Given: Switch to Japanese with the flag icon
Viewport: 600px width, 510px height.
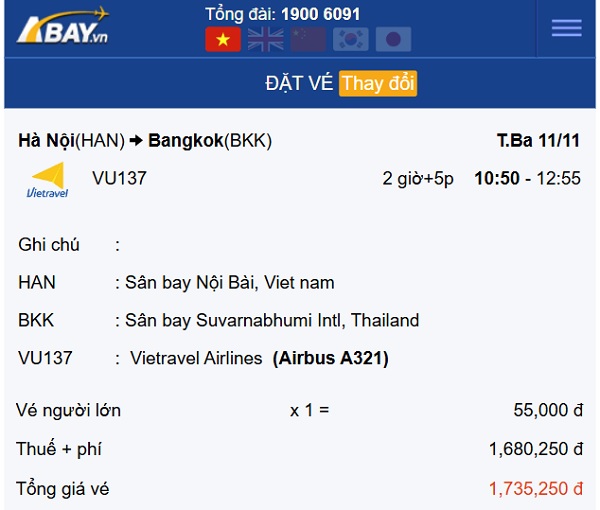Looking at the screenshot, I should (x=393, y=39).
